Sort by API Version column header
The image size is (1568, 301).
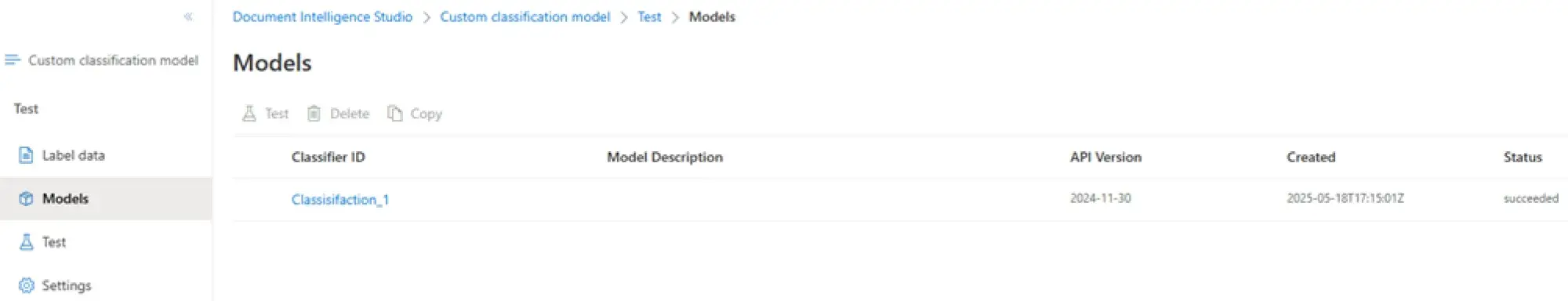1105,157
